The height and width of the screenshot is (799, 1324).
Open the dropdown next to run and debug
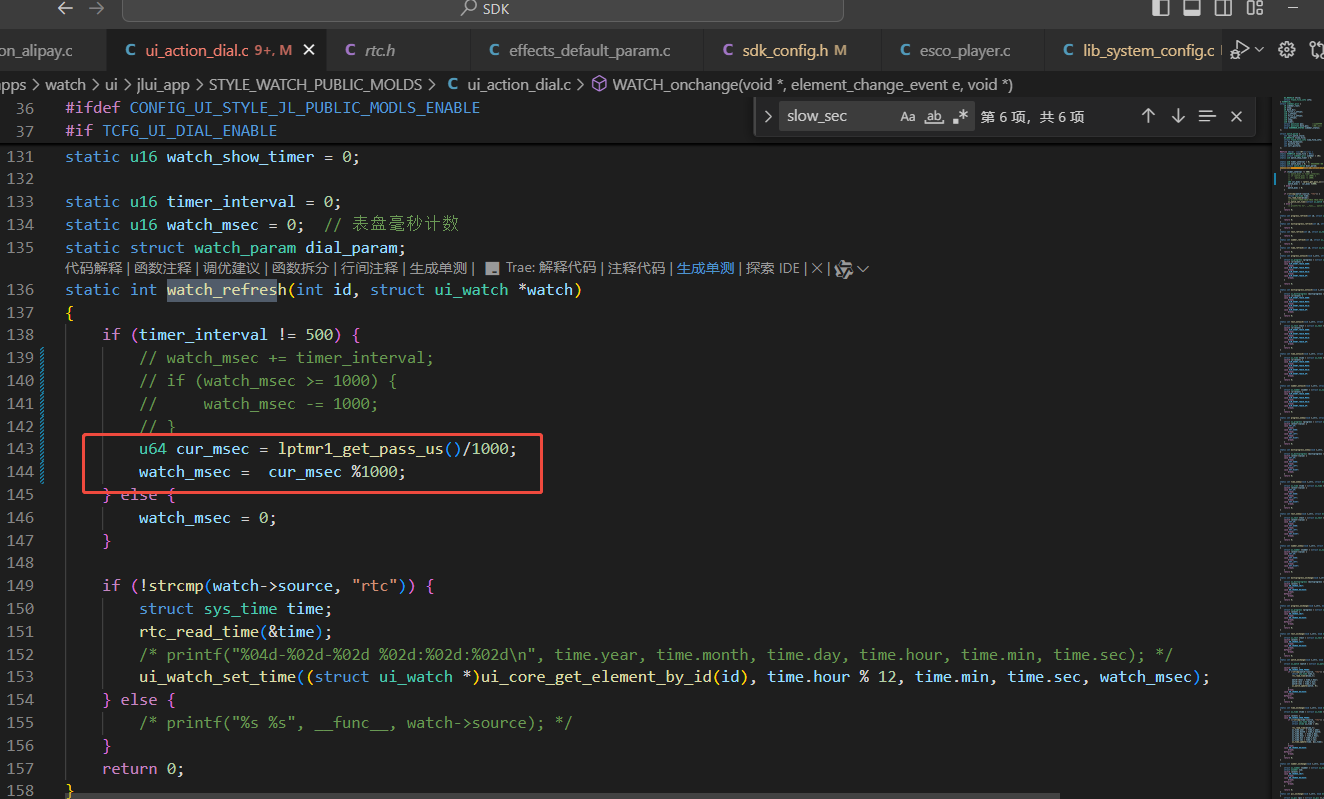point(1259,49)
